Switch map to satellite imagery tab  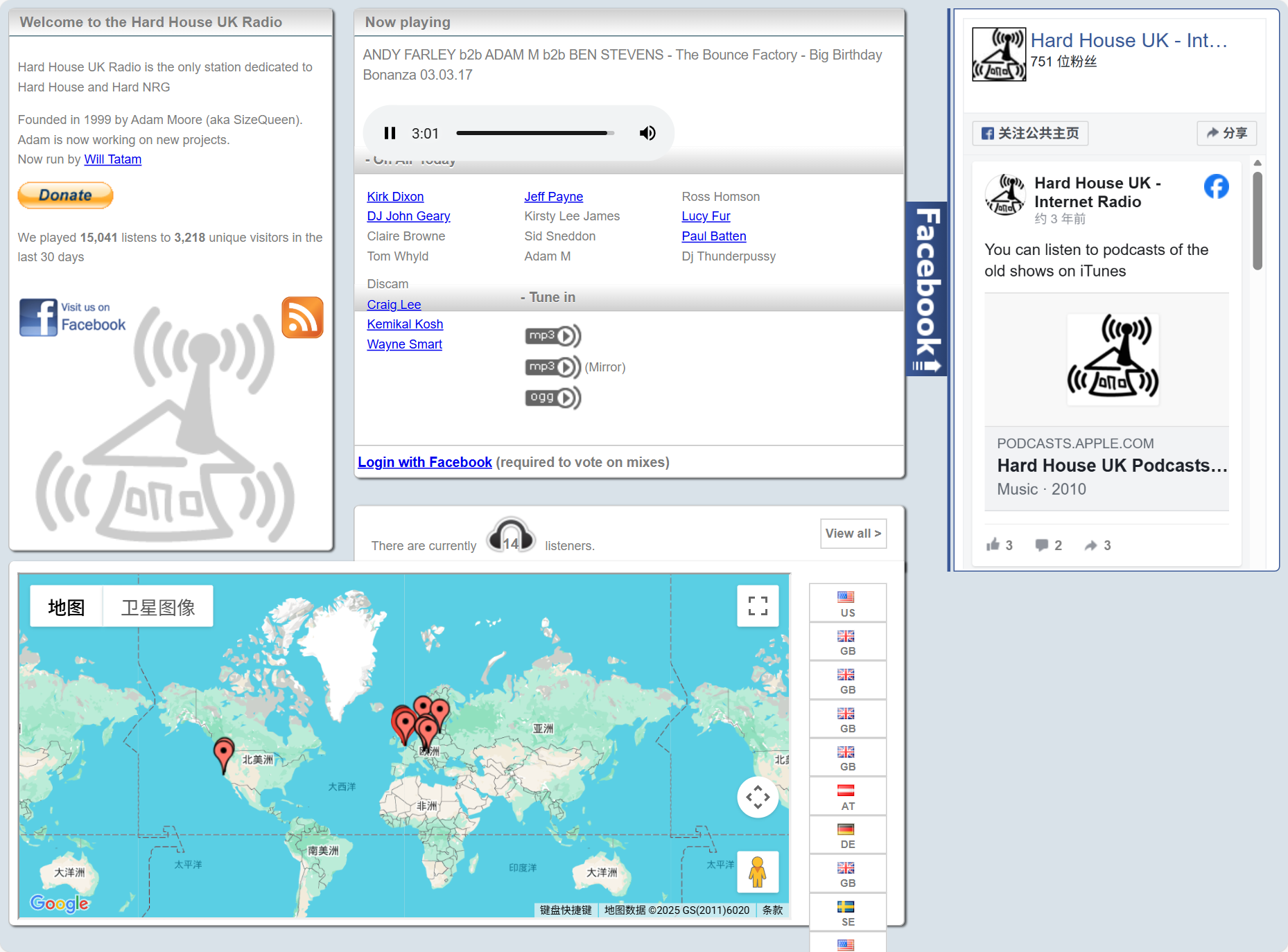[158, 607]
